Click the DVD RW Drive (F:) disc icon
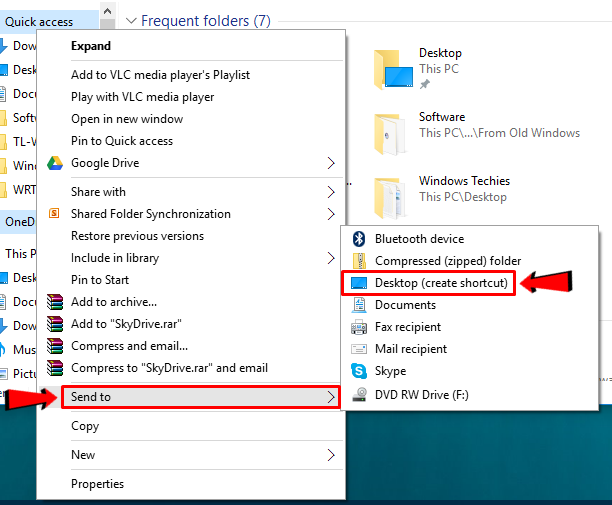Viewport: 612px width, 505px height. pyautogui.click(x=359, y=394)
